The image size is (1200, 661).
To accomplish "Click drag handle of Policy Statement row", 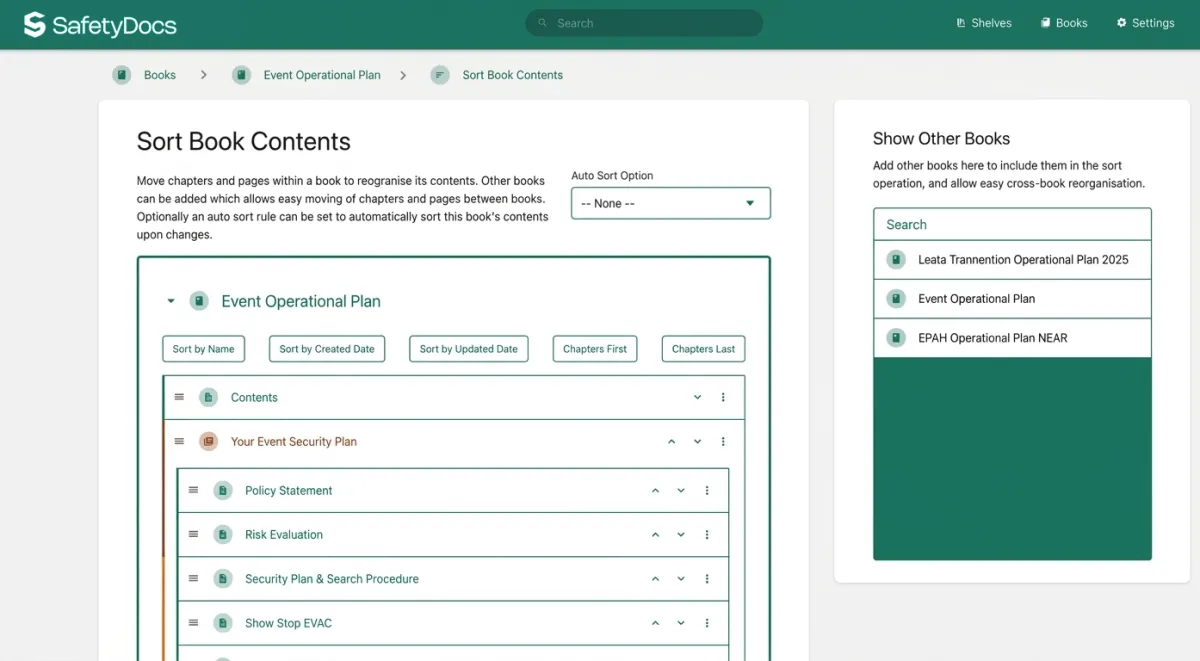I will point(194,490).
